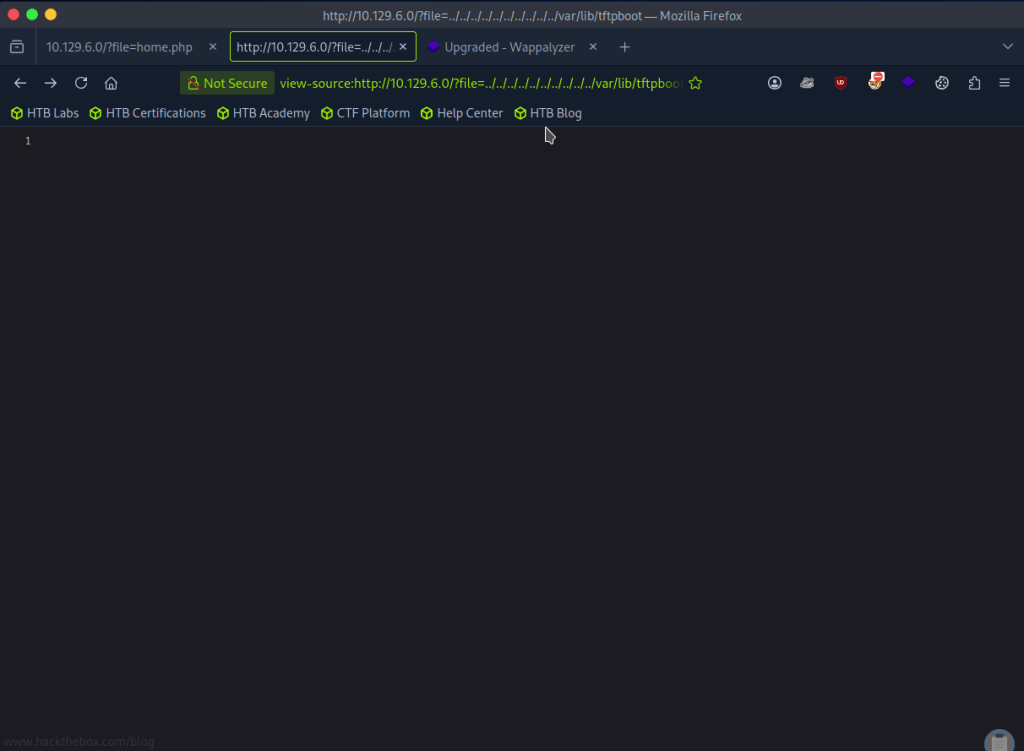
Task: Switch to the Upgraded - Wappalyzer tab
Action: pyautogui.click(x=508, y=47)
